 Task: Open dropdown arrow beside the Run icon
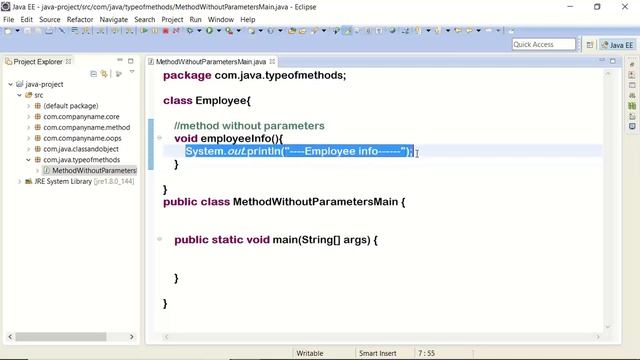(219, 31)
